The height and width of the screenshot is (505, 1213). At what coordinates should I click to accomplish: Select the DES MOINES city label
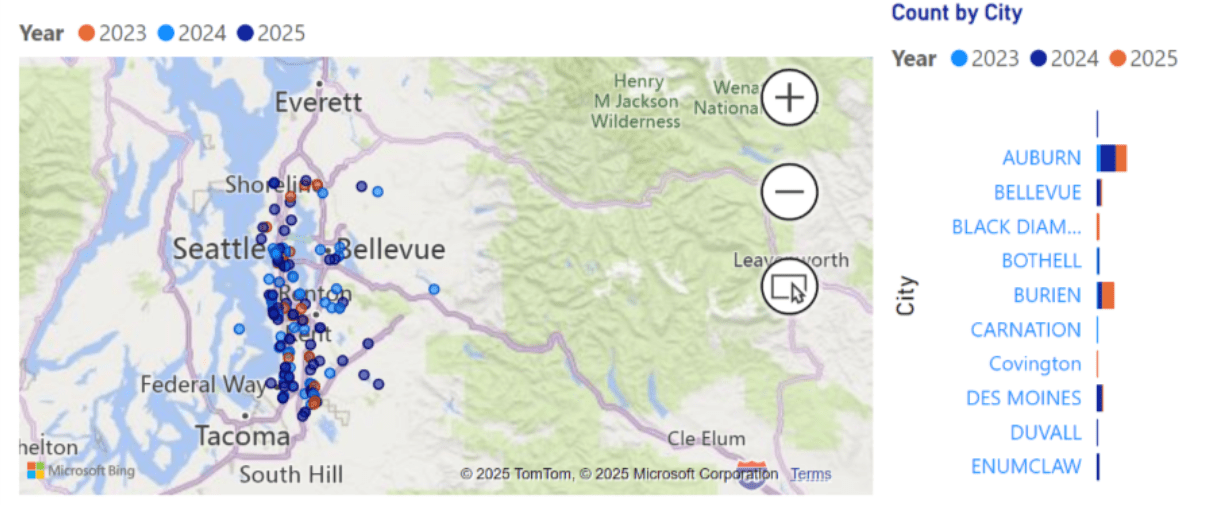tap(1023, 398)
